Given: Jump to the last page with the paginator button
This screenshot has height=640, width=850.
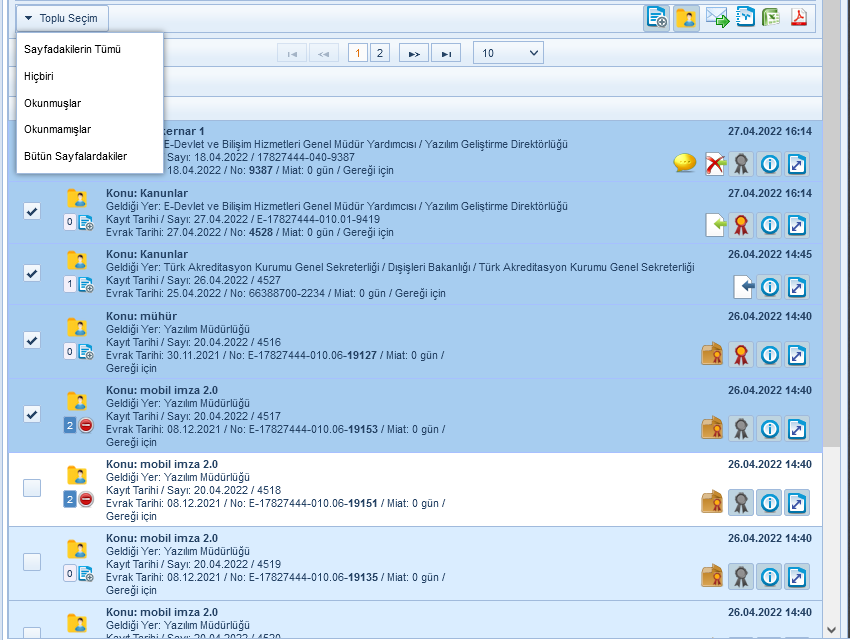Looking at the screenshot, I should pyautogui.click(x=446, y=53).
